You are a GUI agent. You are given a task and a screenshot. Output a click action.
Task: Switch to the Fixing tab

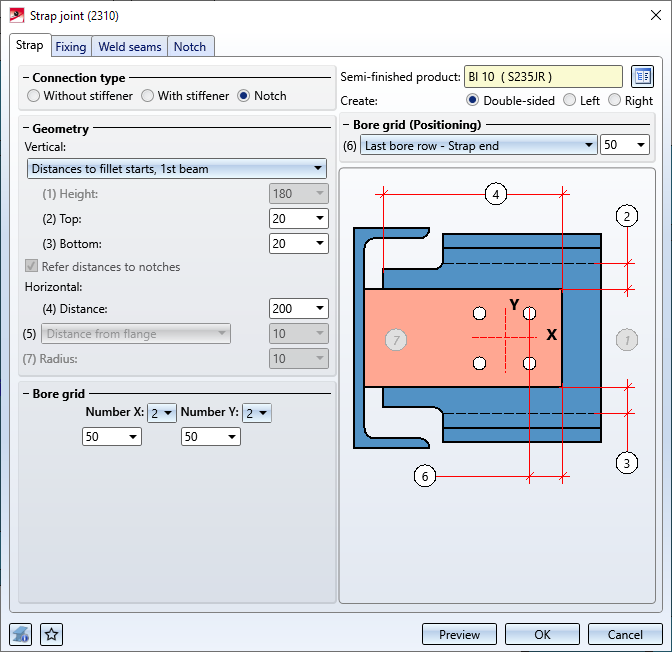tap(71, 46)
